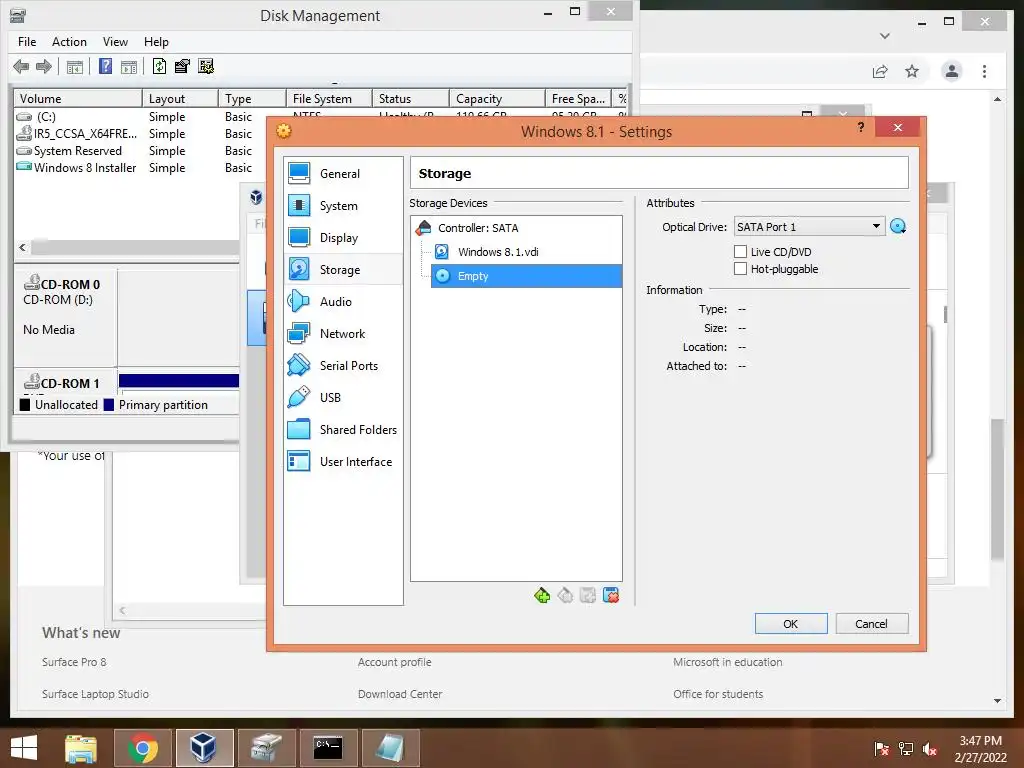Choose a disk file via optical disc icon
Screen dimensions: 1024x768
898,227
